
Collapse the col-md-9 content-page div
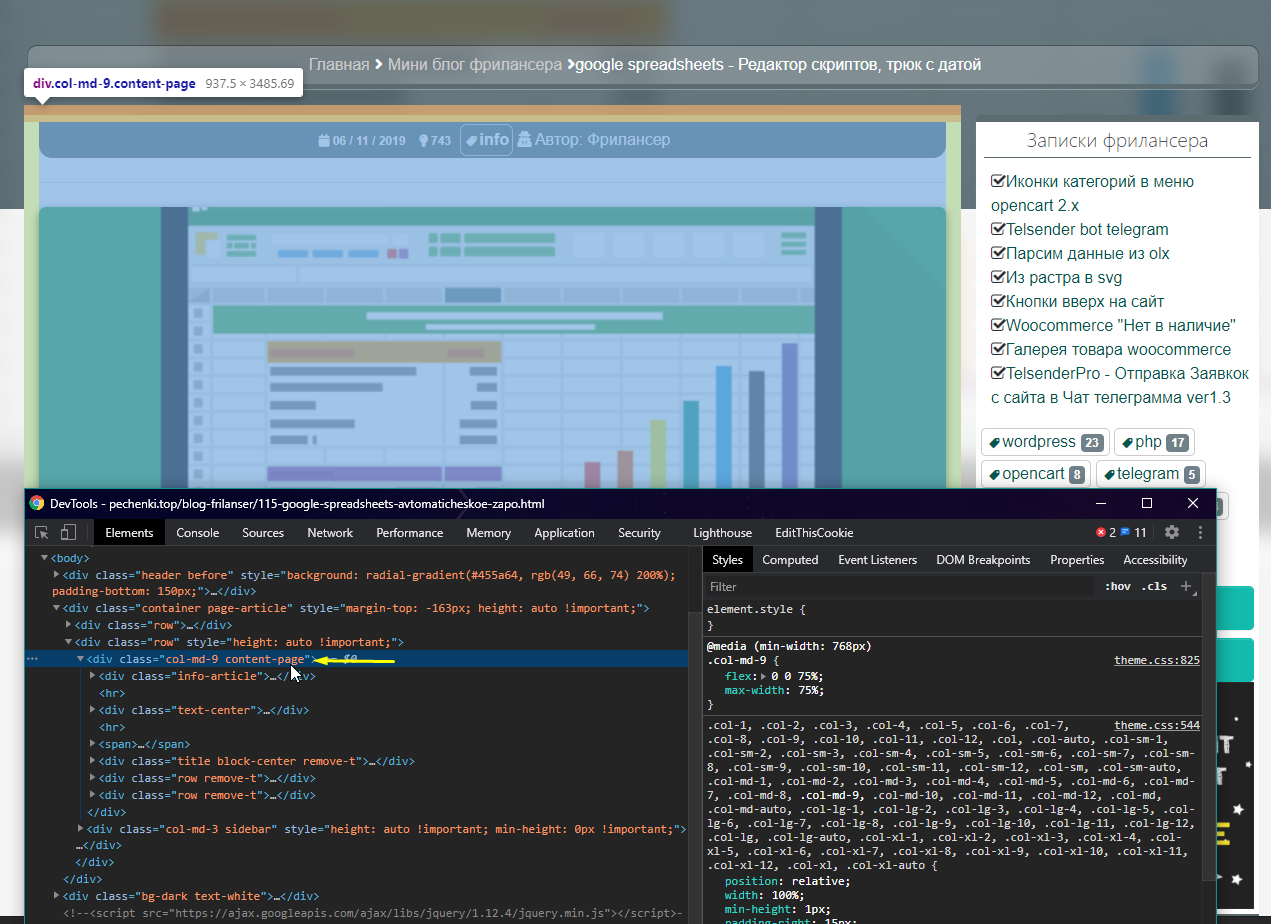81,659
